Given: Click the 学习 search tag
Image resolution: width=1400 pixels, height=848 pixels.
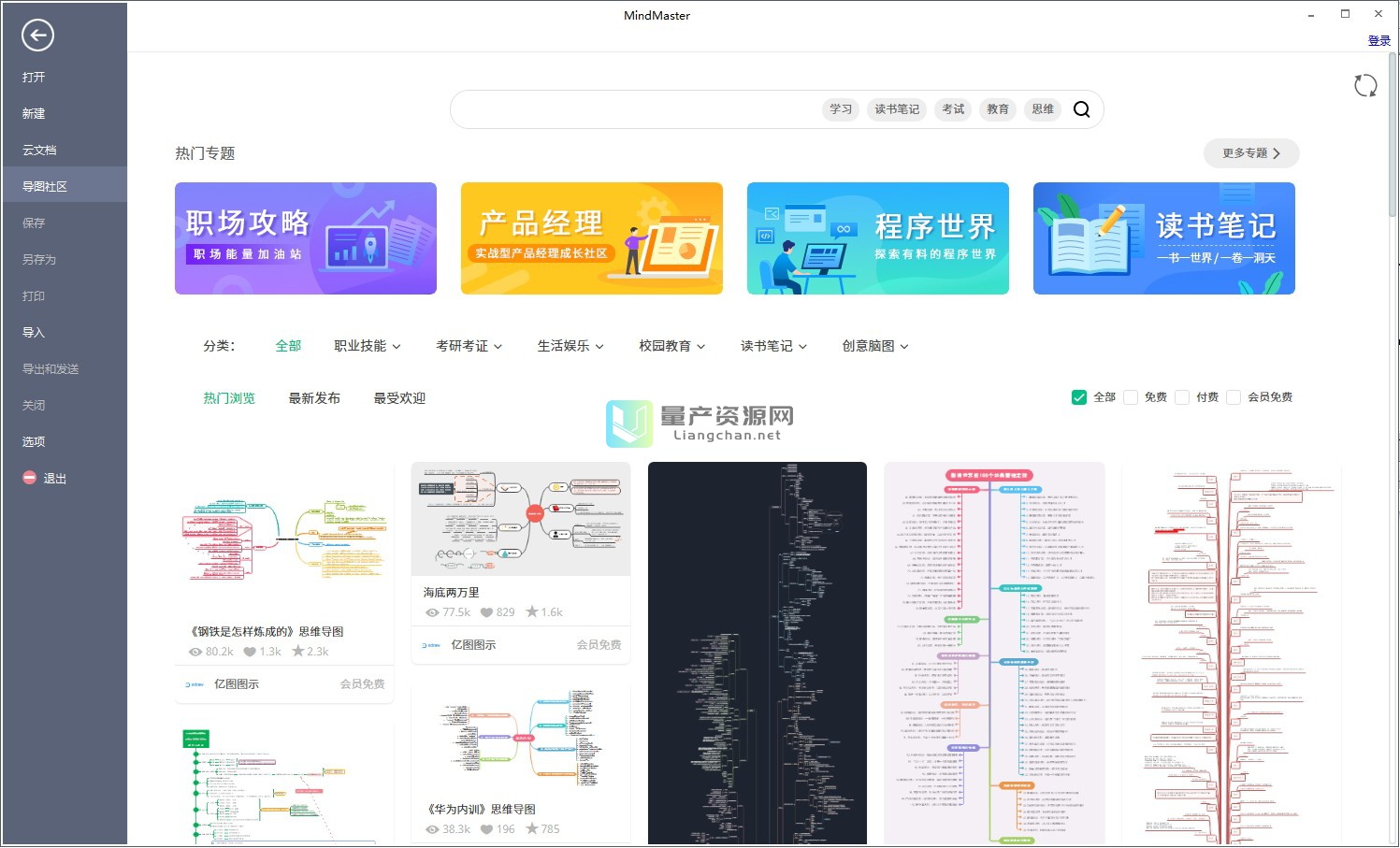Looking at the screenshot, I should point(841,109).
